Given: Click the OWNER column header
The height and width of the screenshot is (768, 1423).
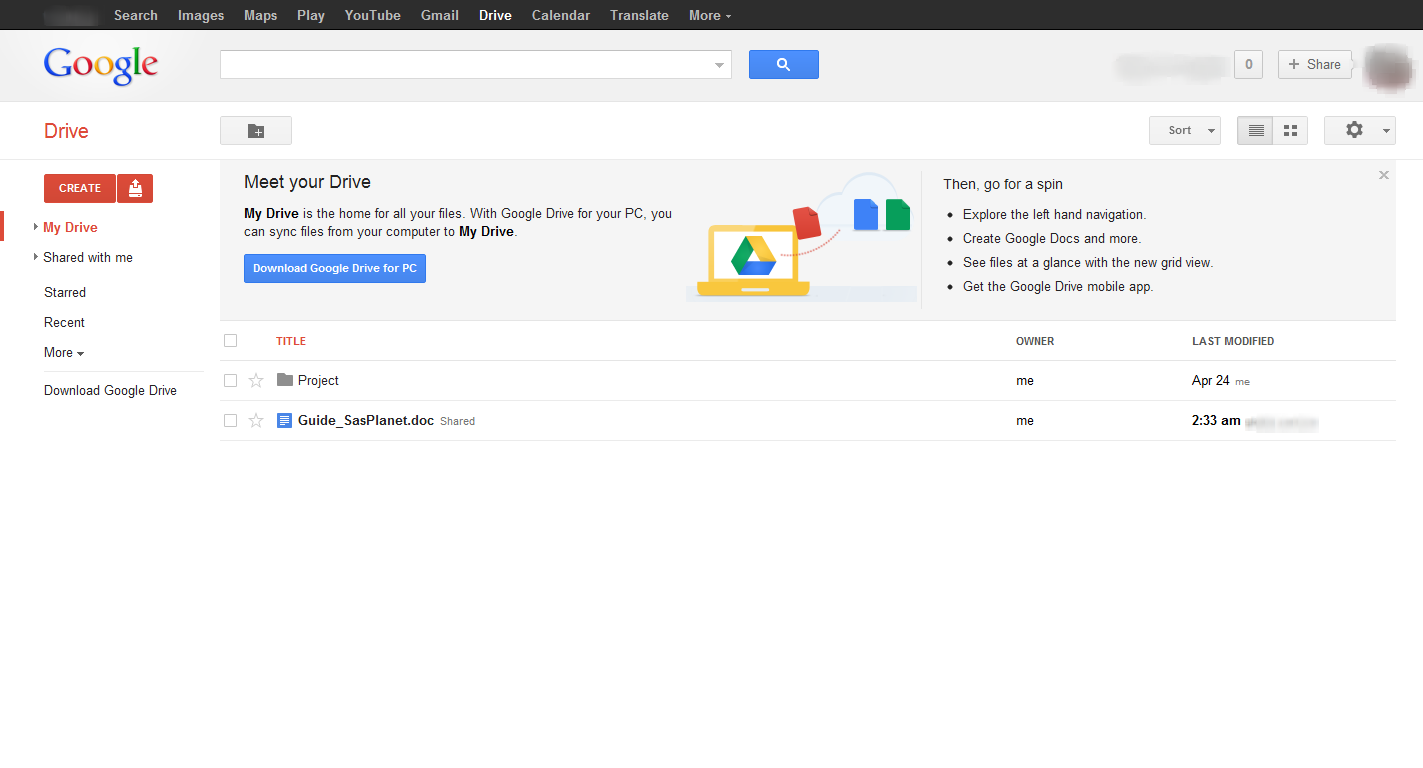Looking at the screenshot, I should click(x=1035, y=341).
